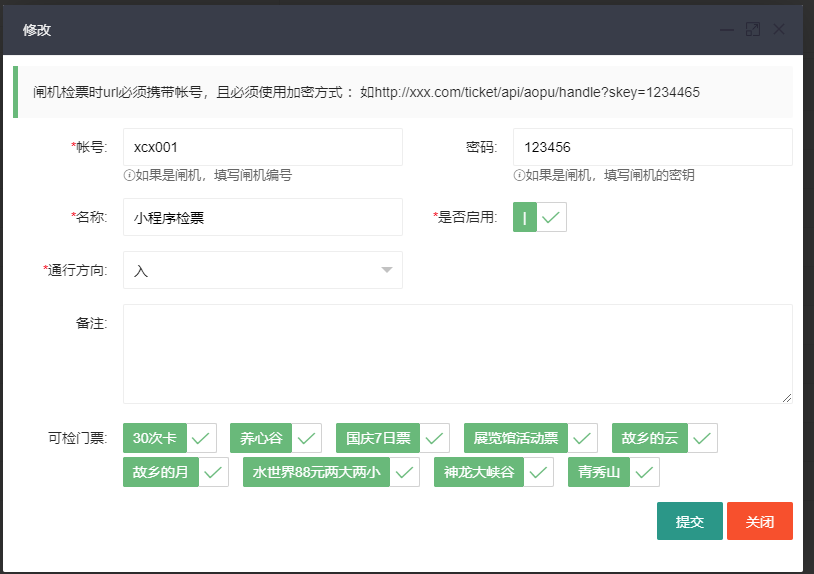Open the 通行方向 dropdown

(262, 270)
